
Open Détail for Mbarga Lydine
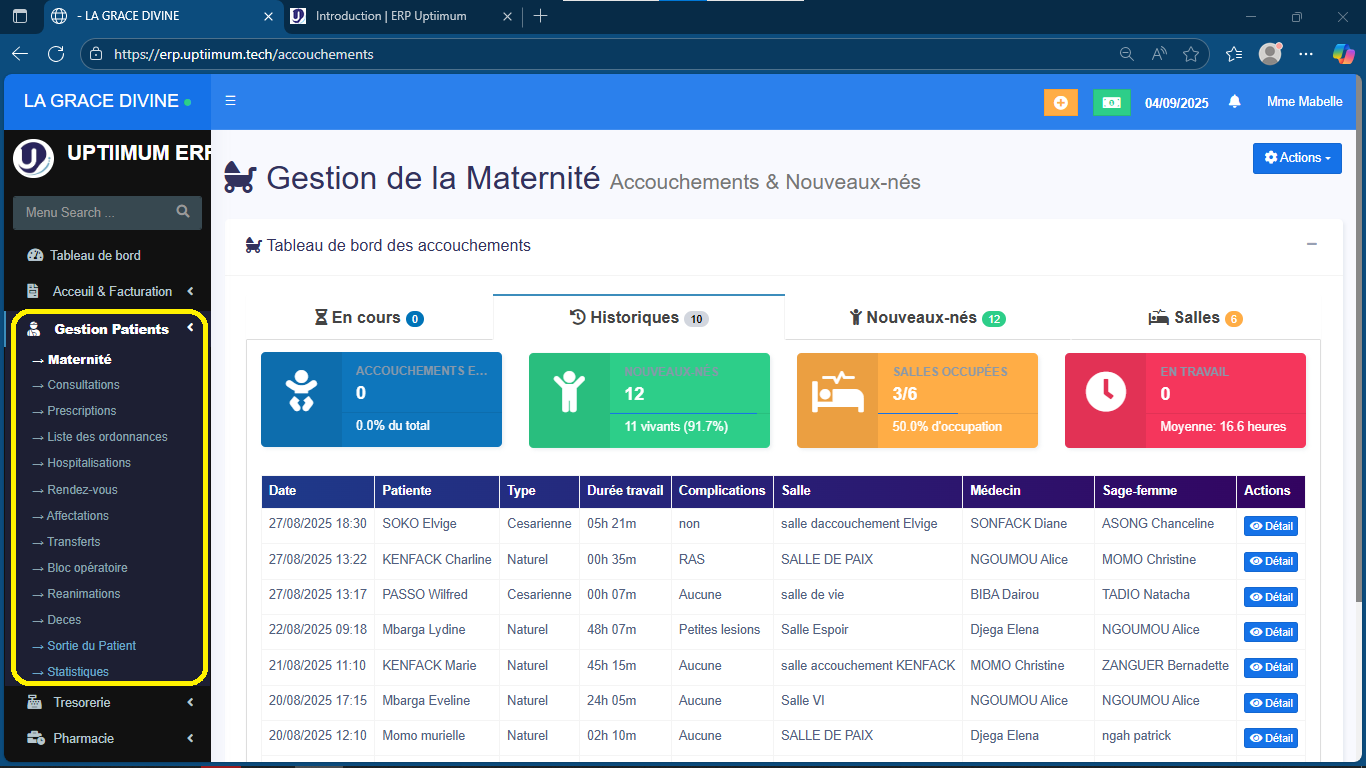pyautogui.click(x=1271, y=632)
